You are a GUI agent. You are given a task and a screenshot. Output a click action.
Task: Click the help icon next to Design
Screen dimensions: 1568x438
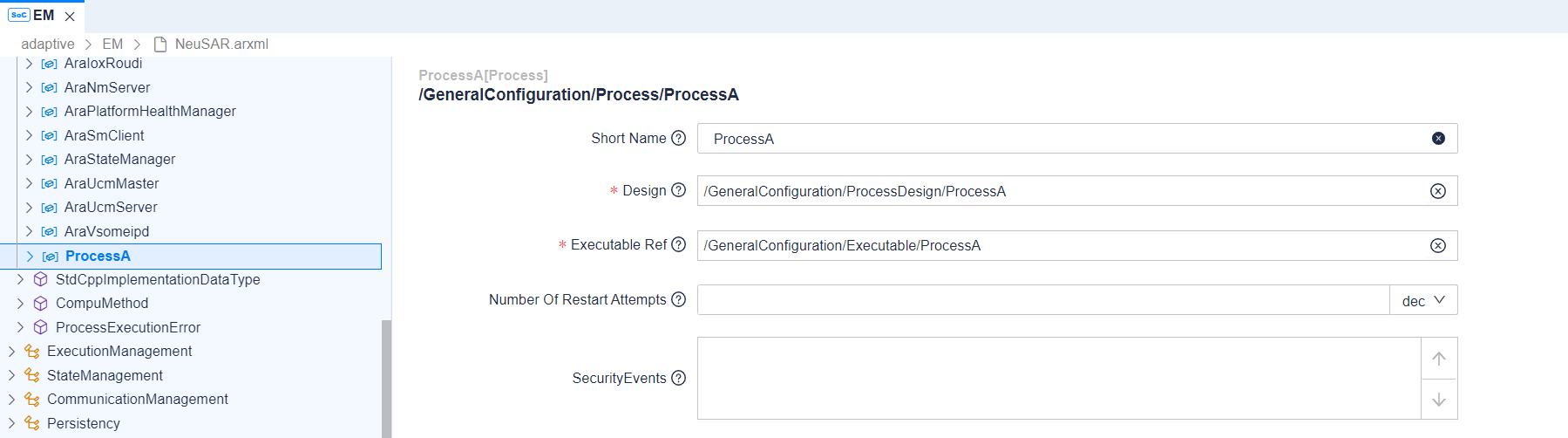(x=679, y=190)
